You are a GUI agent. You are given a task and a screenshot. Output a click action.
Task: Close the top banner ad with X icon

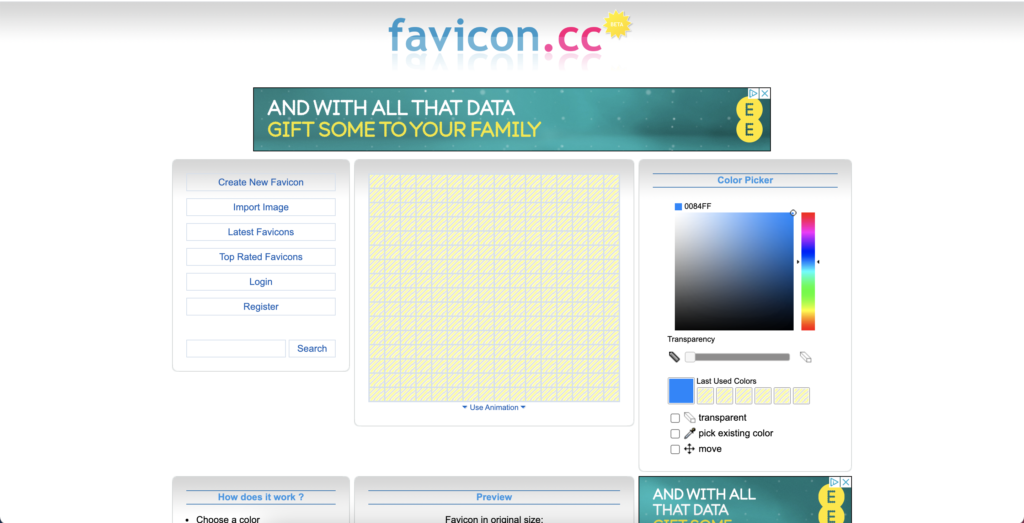[765, 93]
